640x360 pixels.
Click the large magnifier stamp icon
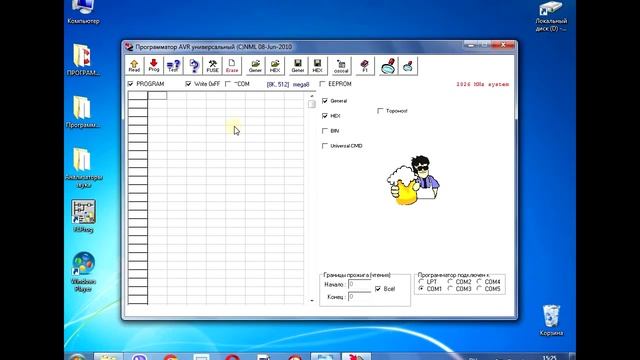coord(388,66)
